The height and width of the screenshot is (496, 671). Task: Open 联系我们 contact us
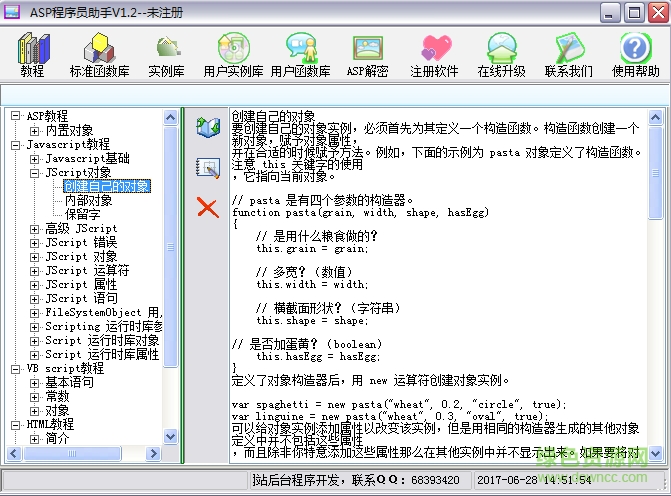point(568,55)
